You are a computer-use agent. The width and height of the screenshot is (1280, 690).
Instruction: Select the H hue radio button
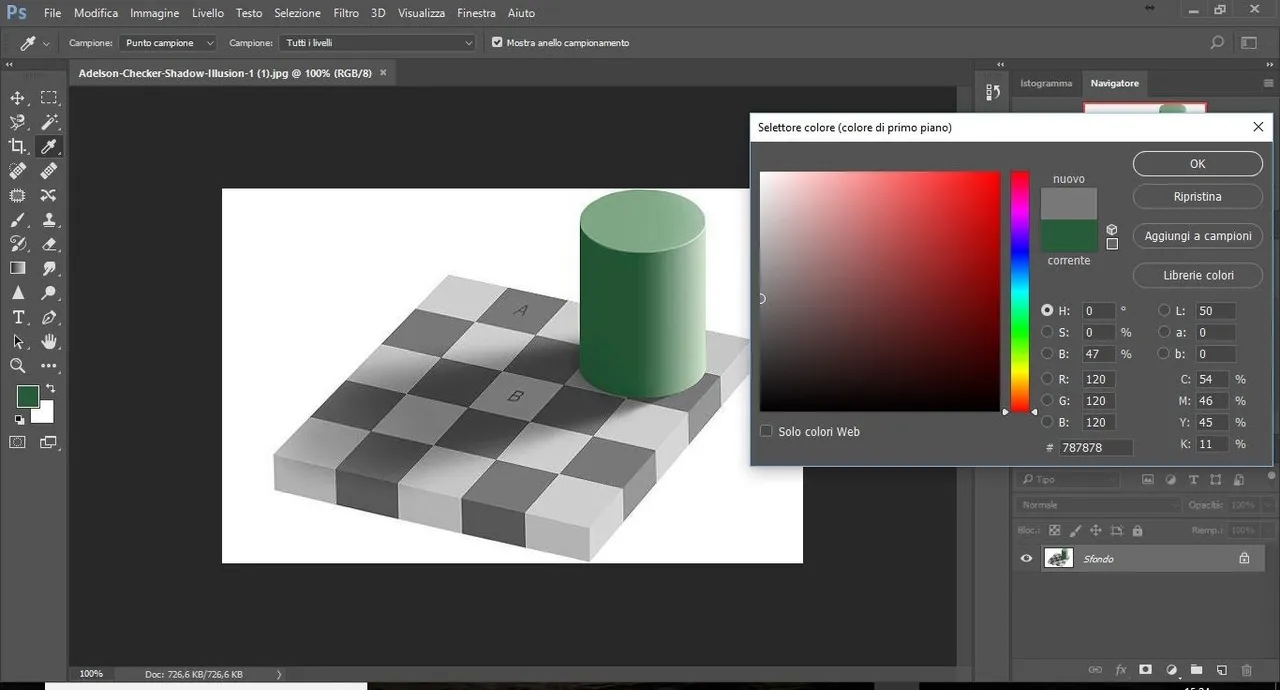(1047, 310)
